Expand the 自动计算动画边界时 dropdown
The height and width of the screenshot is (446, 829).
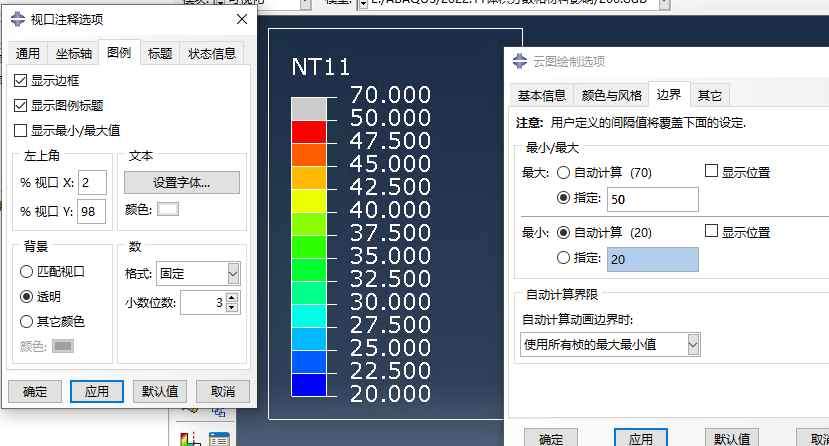click(x=692, y=345)
